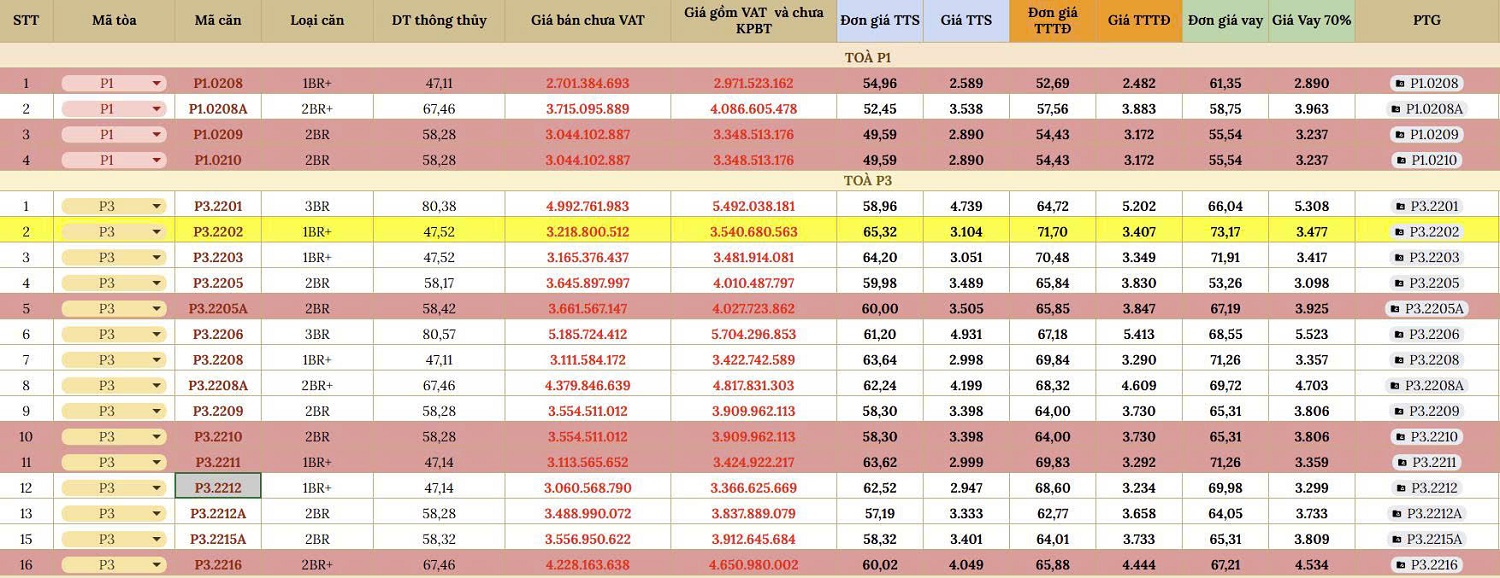Click the folder icon in the P1.0208 chip
The image size is (1500, 578).
click(x=1401, y=84)
